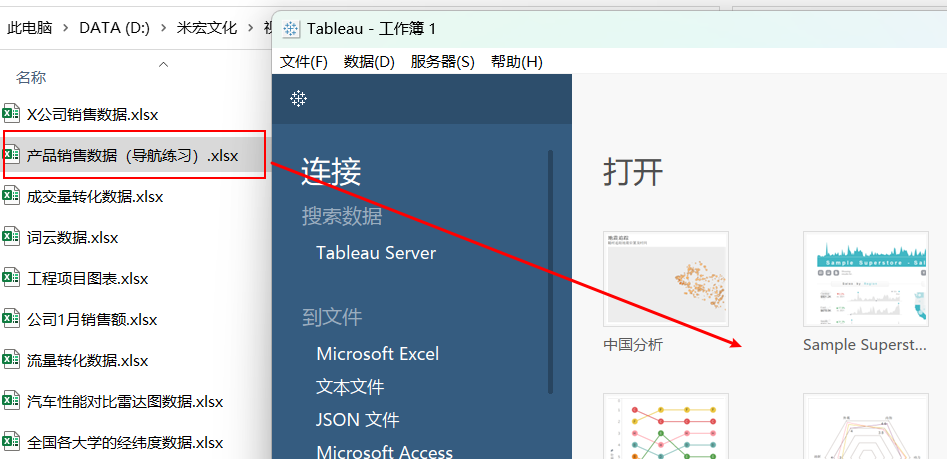Expand the breadcrumb chevron after 此电脑

[x=65, y=28]
